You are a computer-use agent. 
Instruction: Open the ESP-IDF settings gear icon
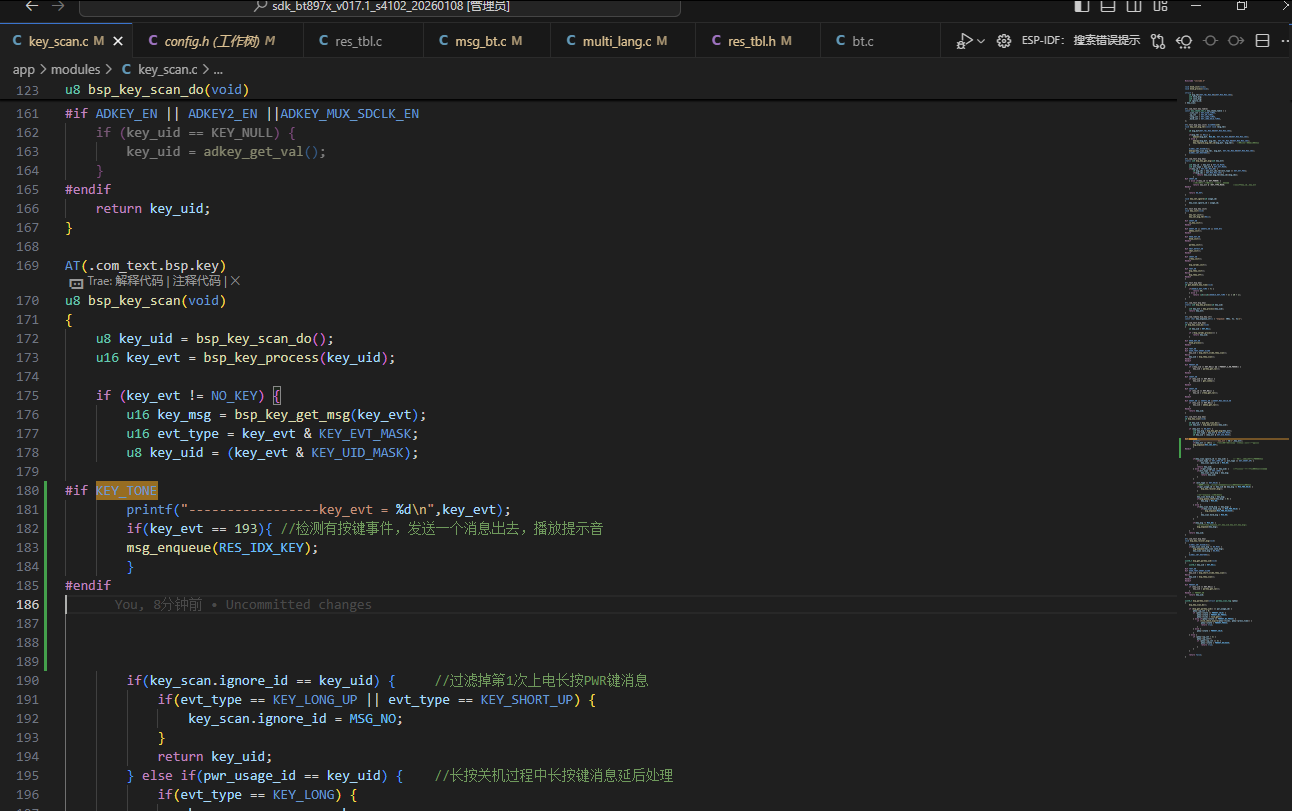click(x=1004, y=41)
